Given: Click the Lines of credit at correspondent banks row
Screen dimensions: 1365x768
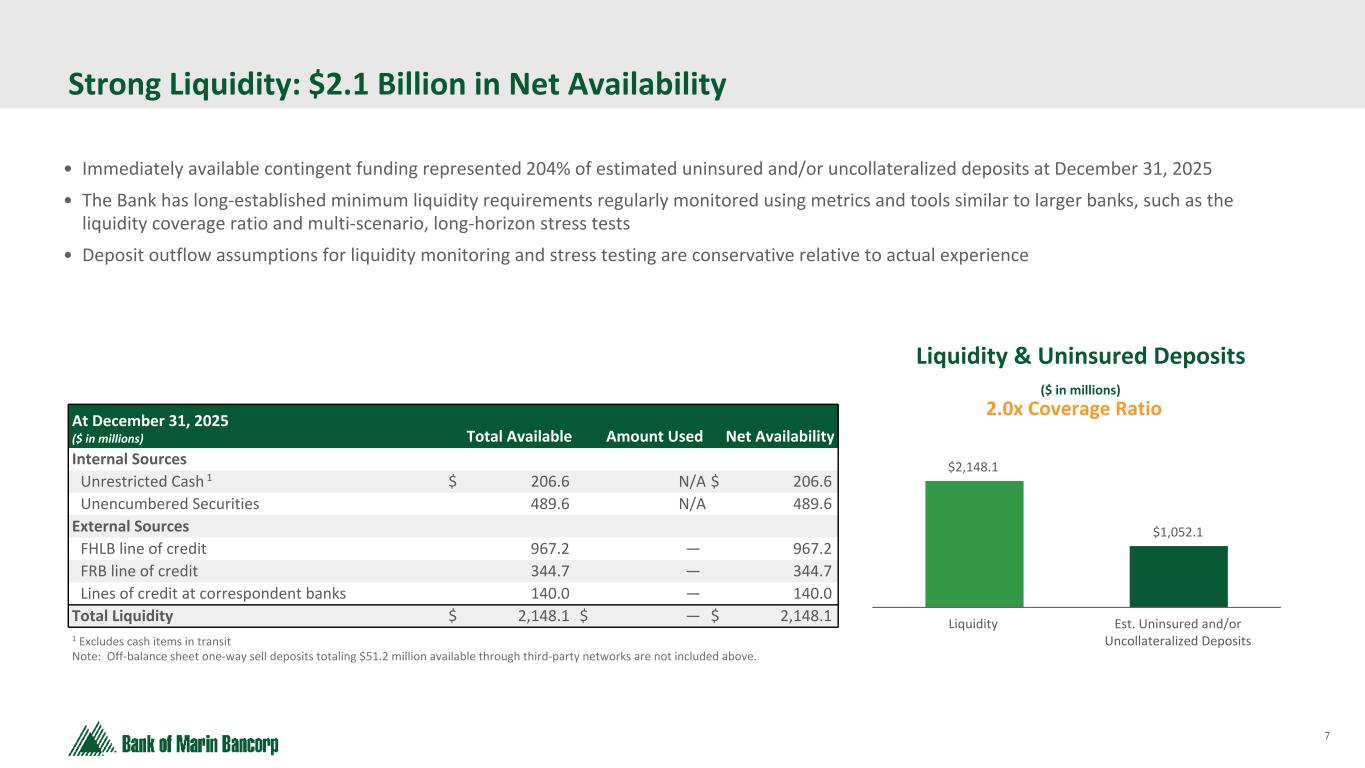Looking at the screenshot, I should tap(453, 593).
